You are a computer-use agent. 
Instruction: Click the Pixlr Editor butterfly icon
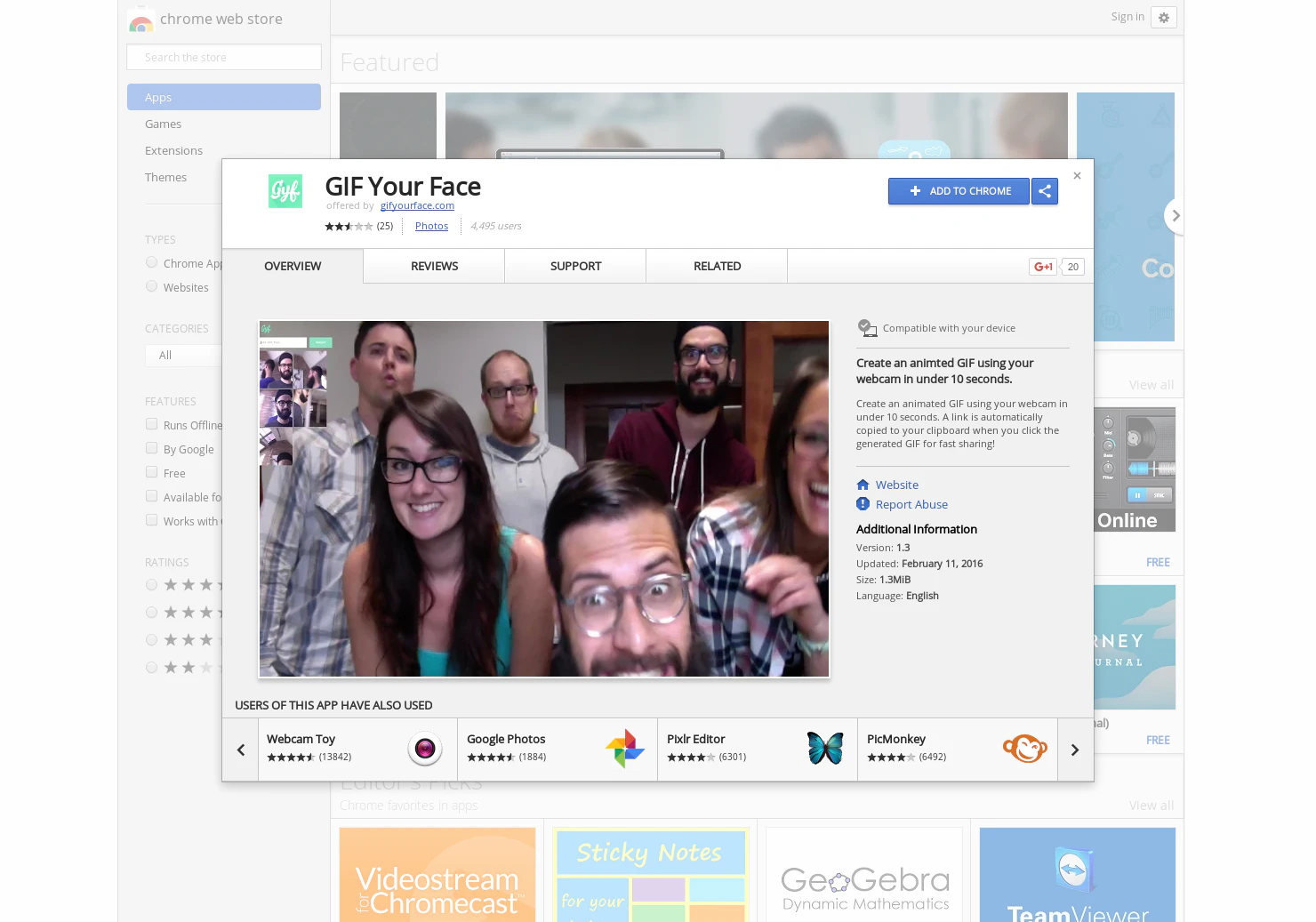pyautogui.click(x=825, y=748)
